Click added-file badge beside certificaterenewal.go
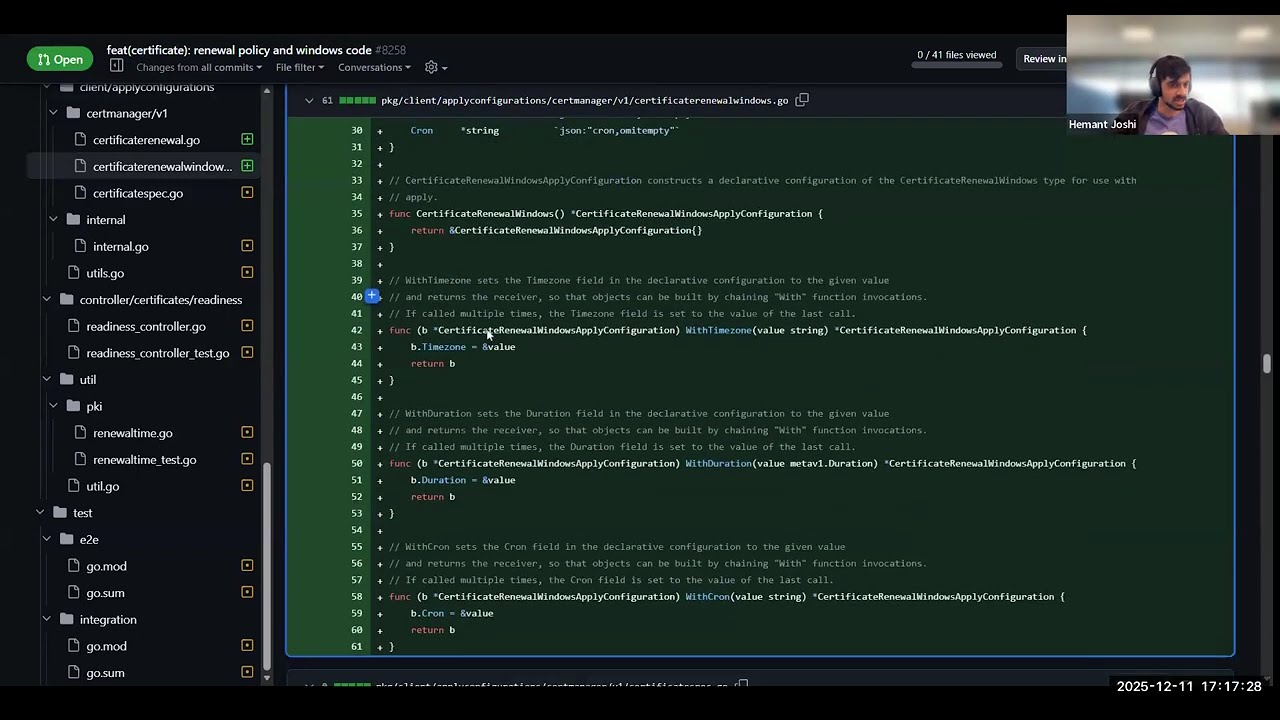 coord(247,139)
